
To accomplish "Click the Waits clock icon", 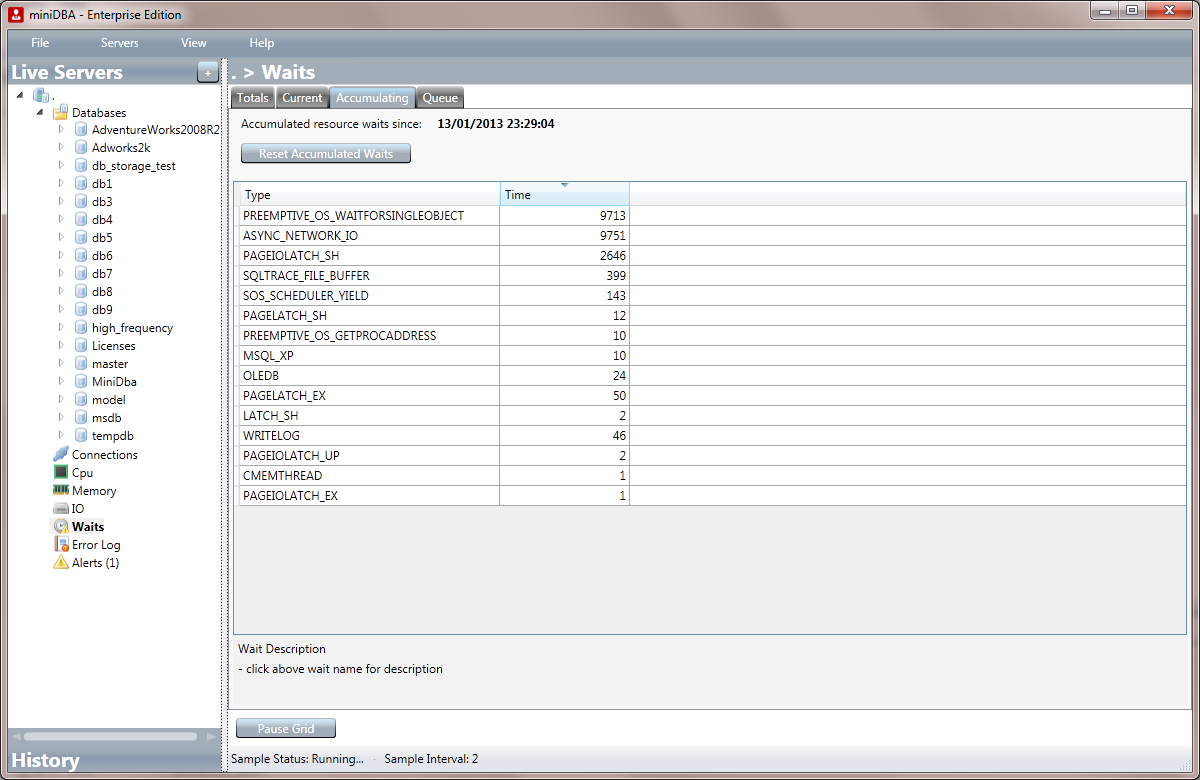I will pyautogui.click(x=61, y=527).
